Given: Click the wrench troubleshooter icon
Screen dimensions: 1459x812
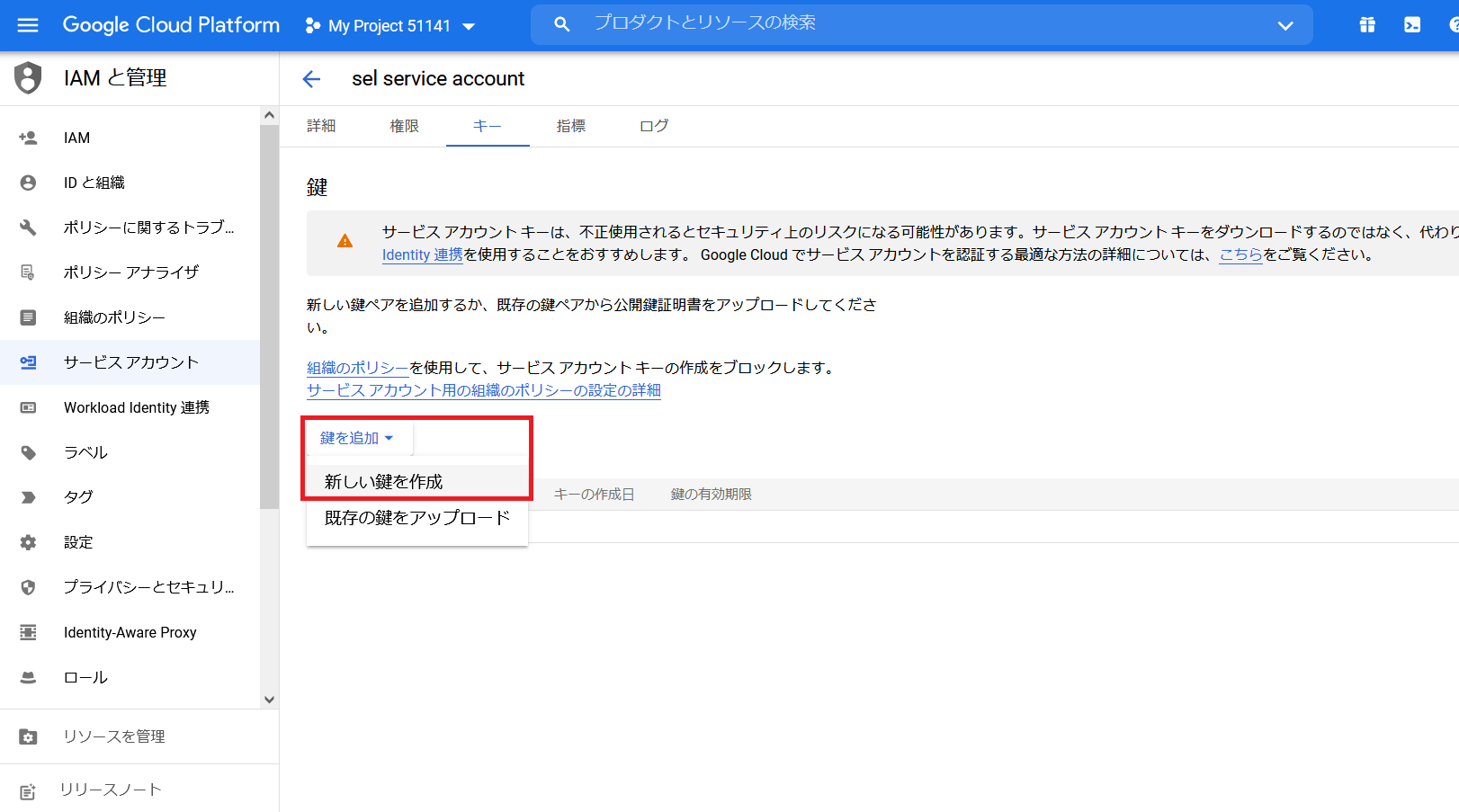Looking at the screenshot, I should (x=28, y=228).
